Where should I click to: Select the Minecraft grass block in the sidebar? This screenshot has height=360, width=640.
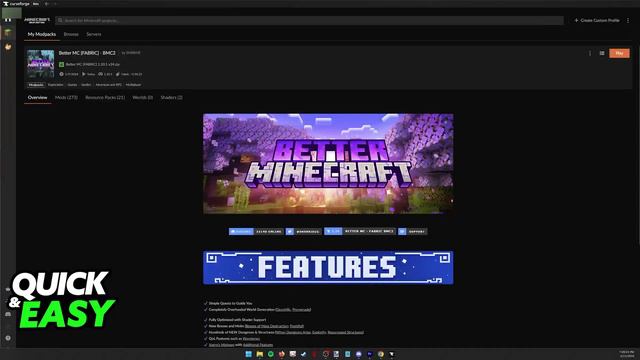click(8, 33)
